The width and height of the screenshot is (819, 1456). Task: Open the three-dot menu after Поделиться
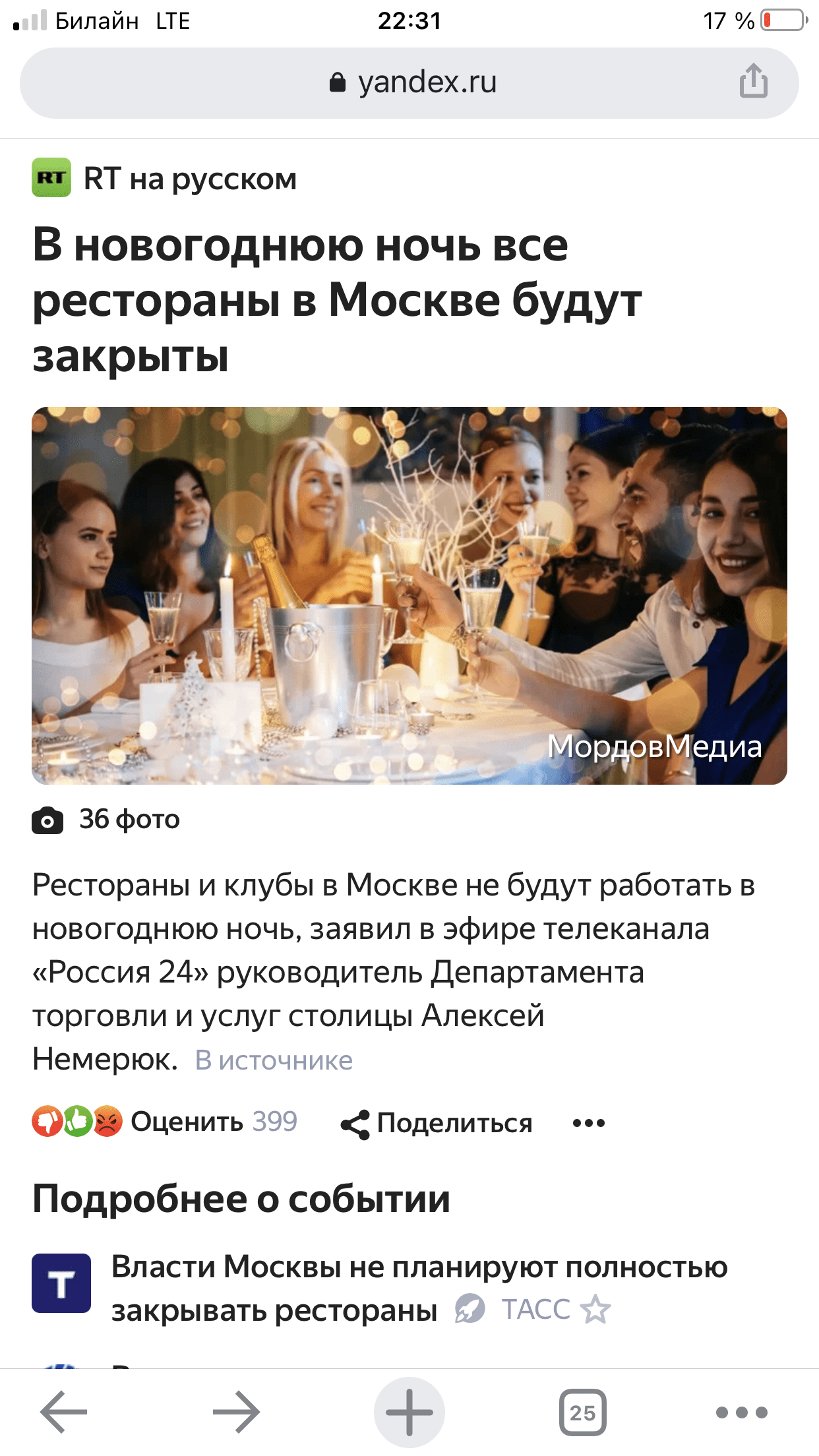[x=589, y=1123]
